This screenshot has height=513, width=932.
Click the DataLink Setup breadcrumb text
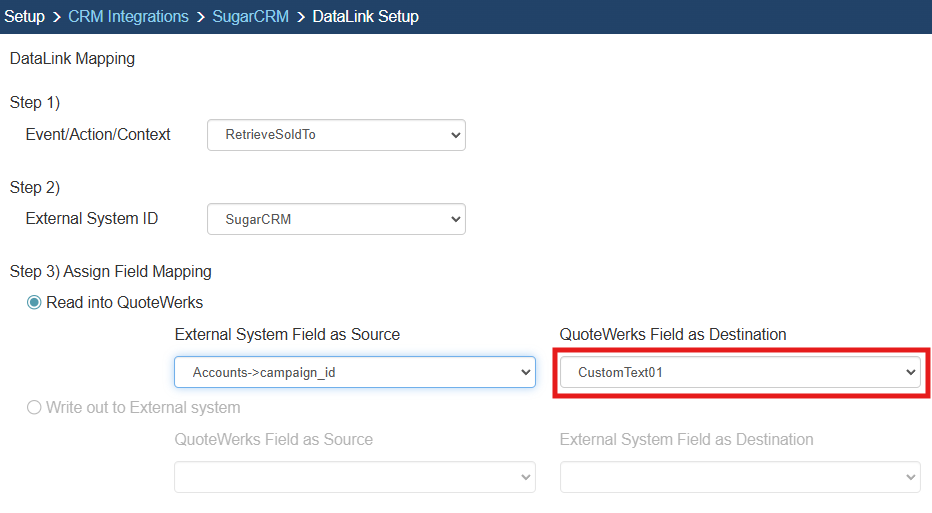(365, 17)
